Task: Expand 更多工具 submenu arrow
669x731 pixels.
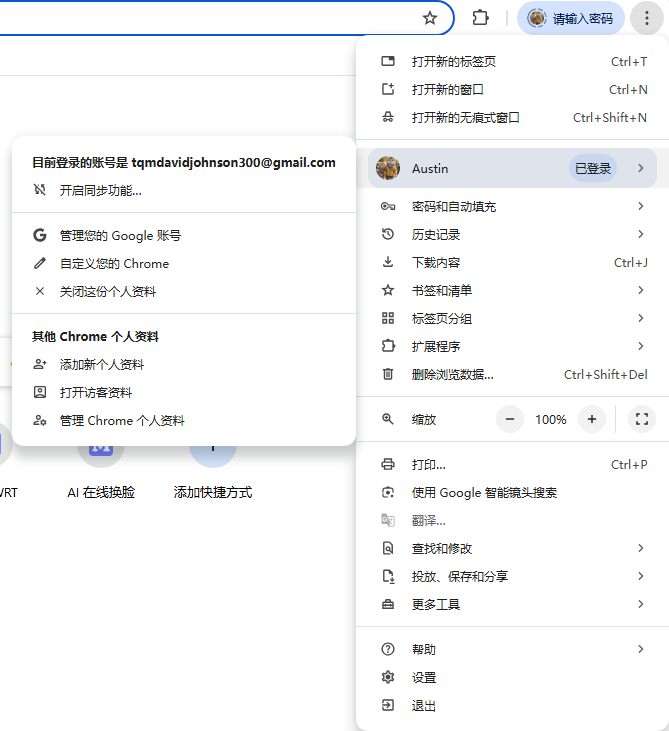Action: point(641,604)
